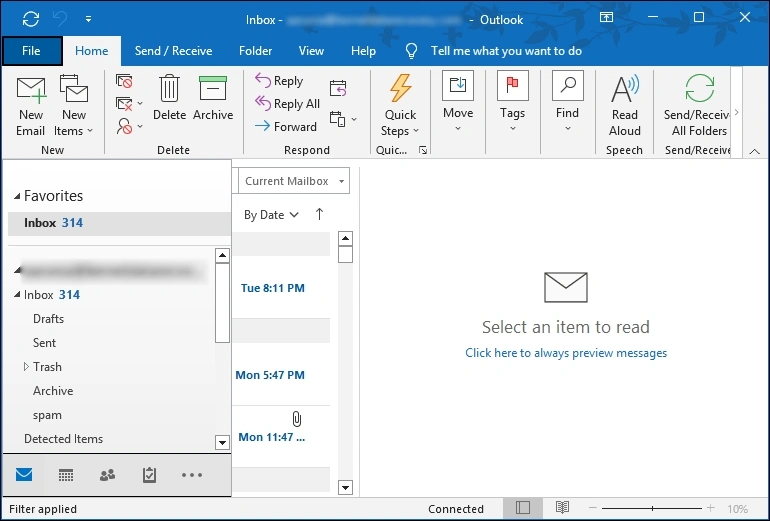Screen dimensions: 770x521
Task: Open the spam folder
Action: point(47,415)
